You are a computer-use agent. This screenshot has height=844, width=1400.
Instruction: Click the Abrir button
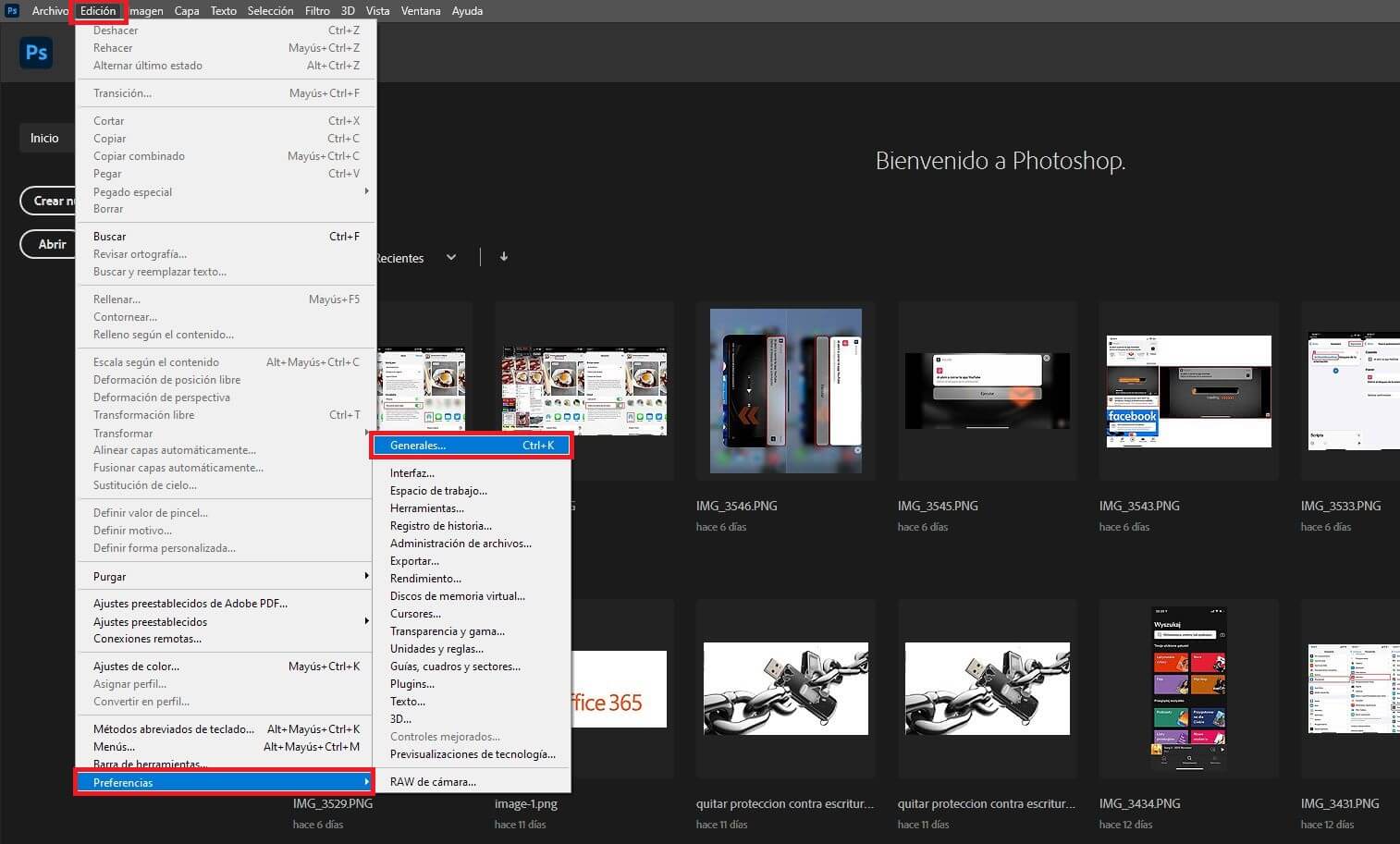tap(48, 244)
